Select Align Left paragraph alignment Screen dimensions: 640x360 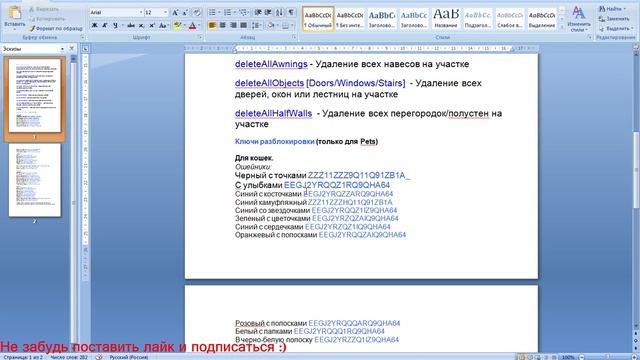click(212, 25)
